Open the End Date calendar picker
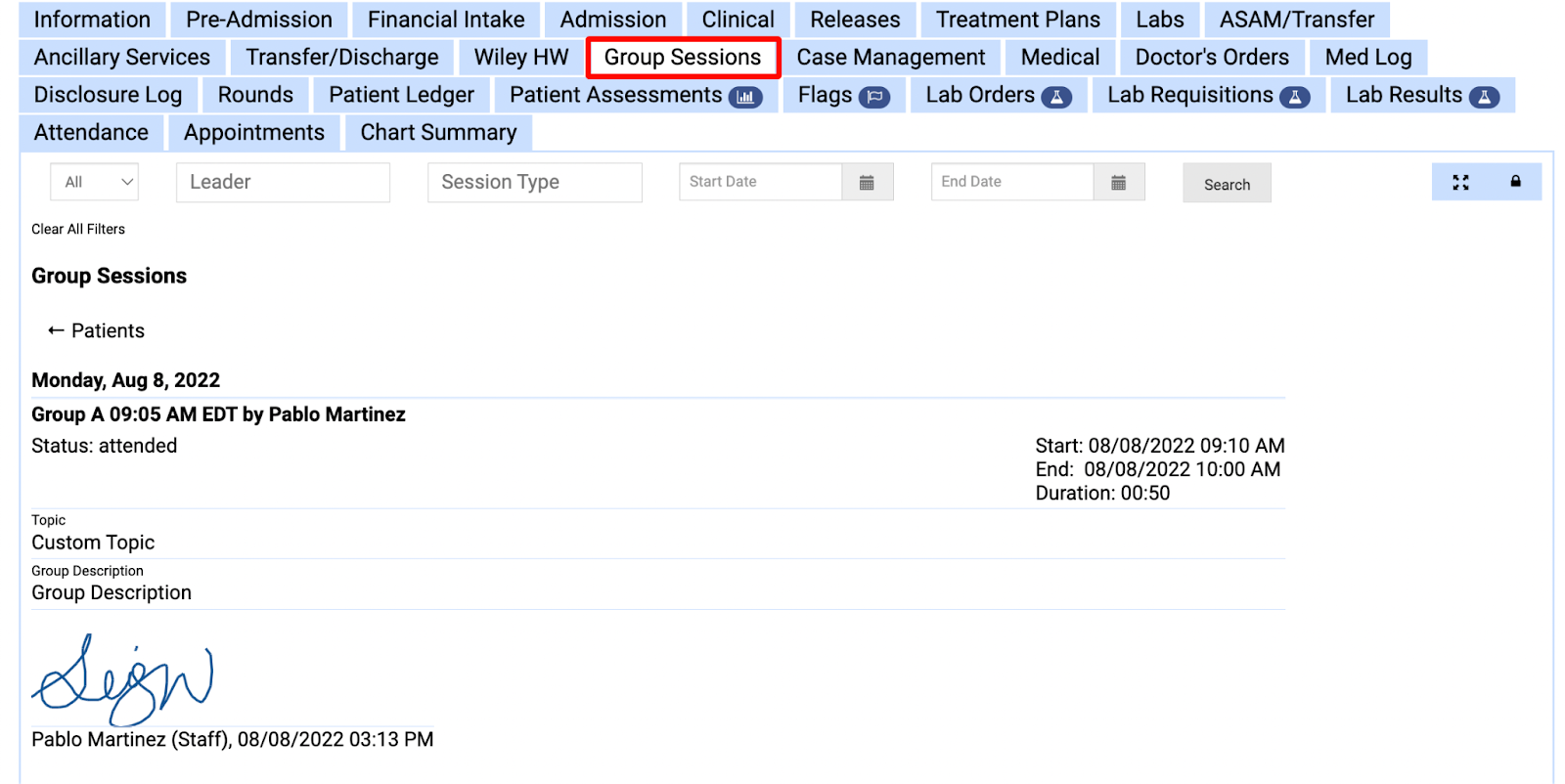The height and width of the screenshot is (784, 1565). (1118, 183)
